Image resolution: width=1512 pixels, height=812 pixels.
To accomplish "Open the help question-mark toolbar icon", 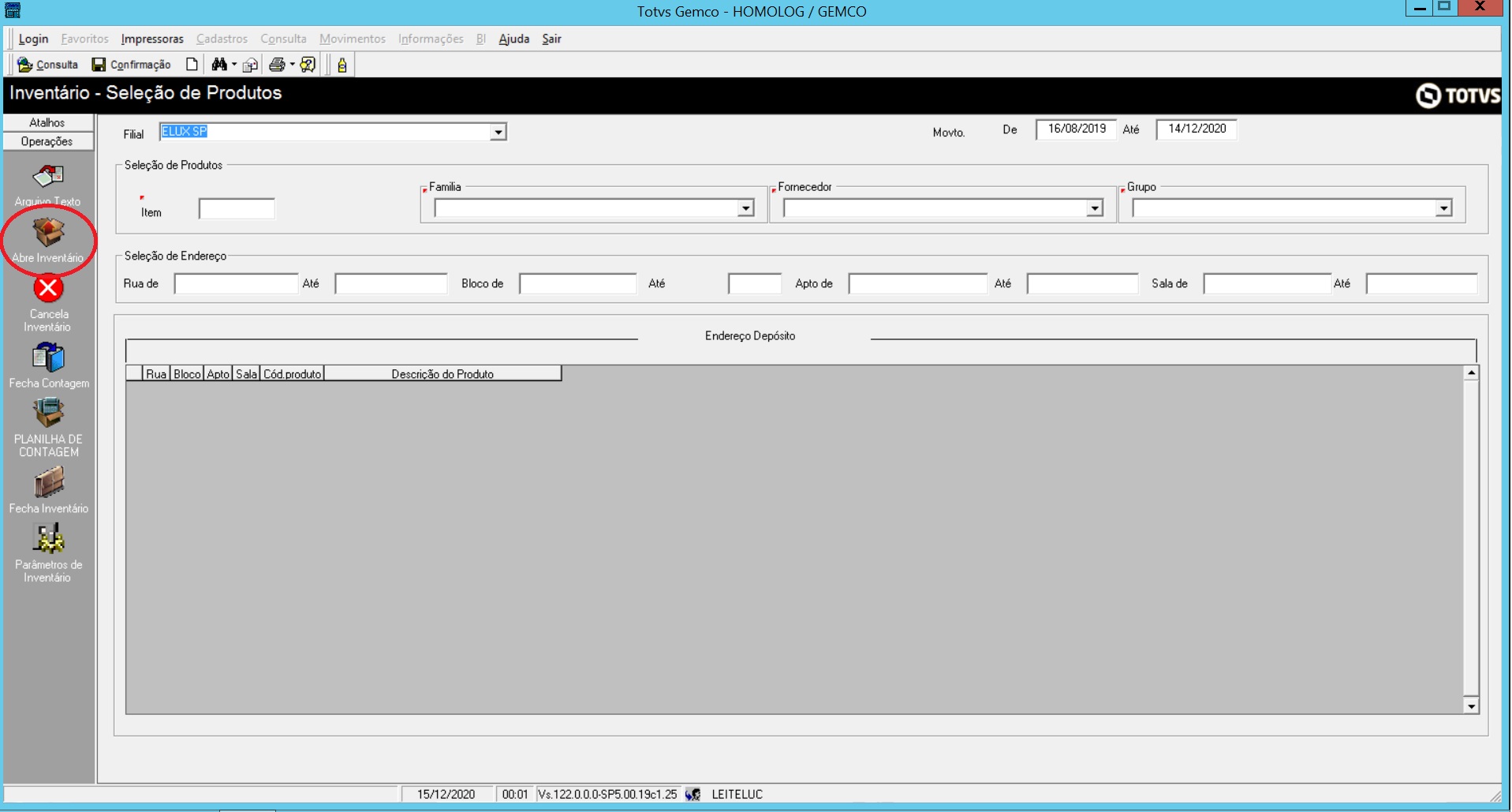I will pos(308,65).
